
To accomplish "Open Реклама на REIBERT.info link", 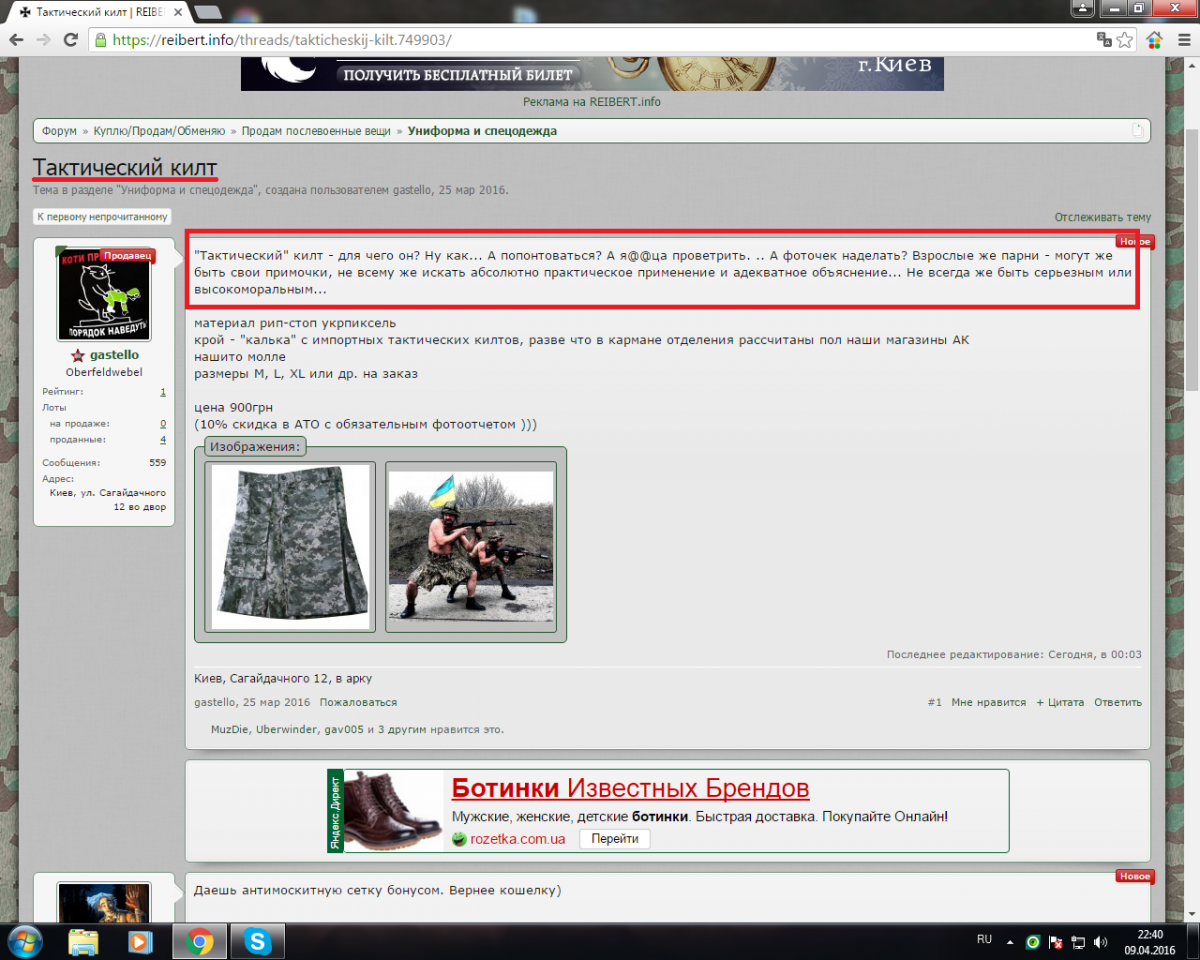I will pyautogui.click(x=592, y=101).
